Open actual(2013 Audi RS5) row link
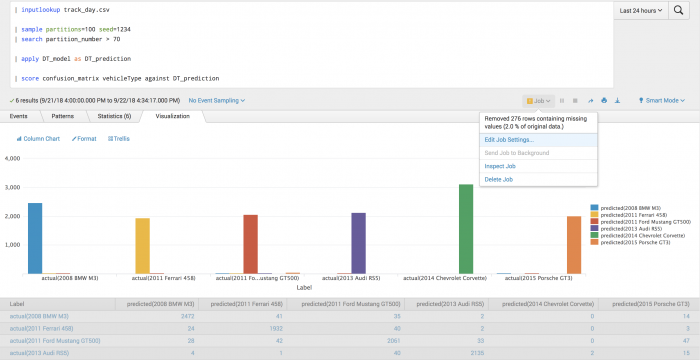Viewport: 700px width, 360px height. (39, 354)
